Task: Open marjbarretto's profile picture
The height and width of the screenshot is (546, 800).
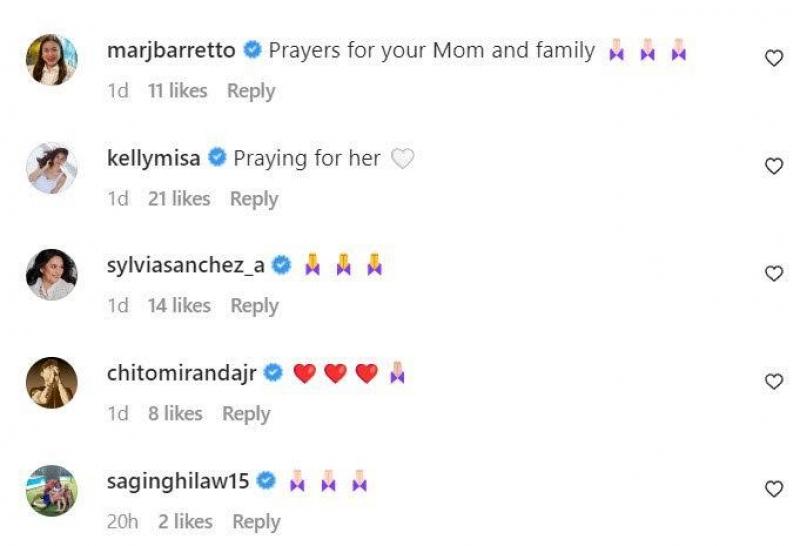Action: [52, 59]
